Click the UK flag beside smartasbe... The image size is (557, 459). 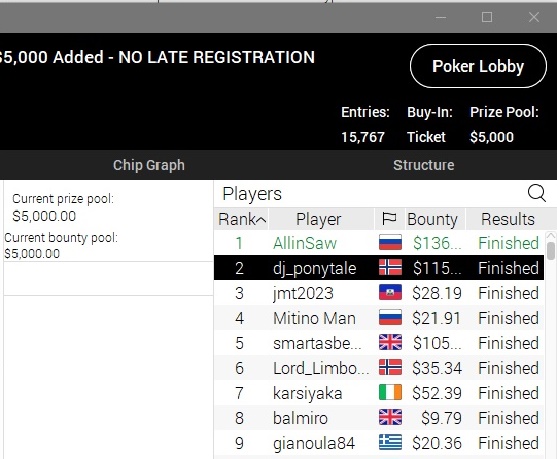tap(390, 342)
